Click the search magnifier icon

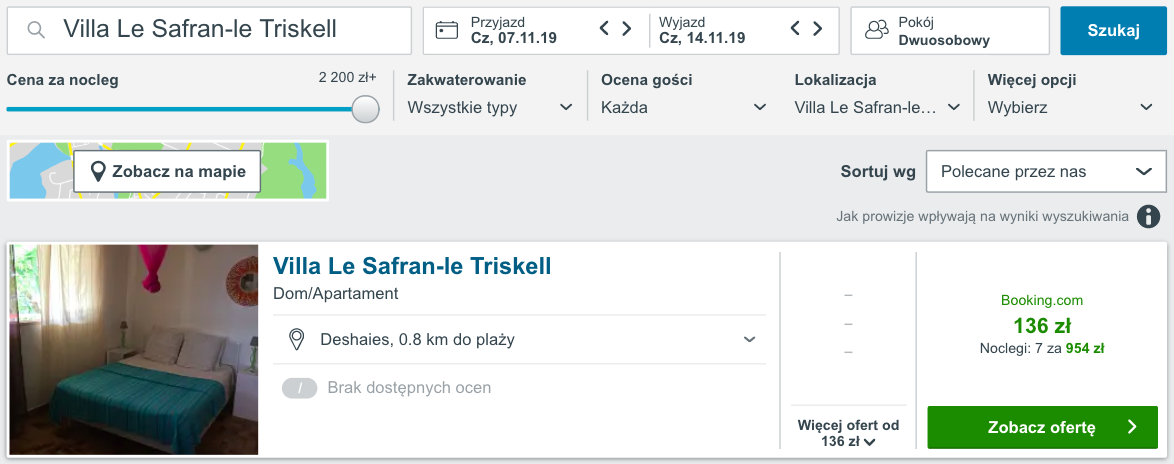(34, 30)
